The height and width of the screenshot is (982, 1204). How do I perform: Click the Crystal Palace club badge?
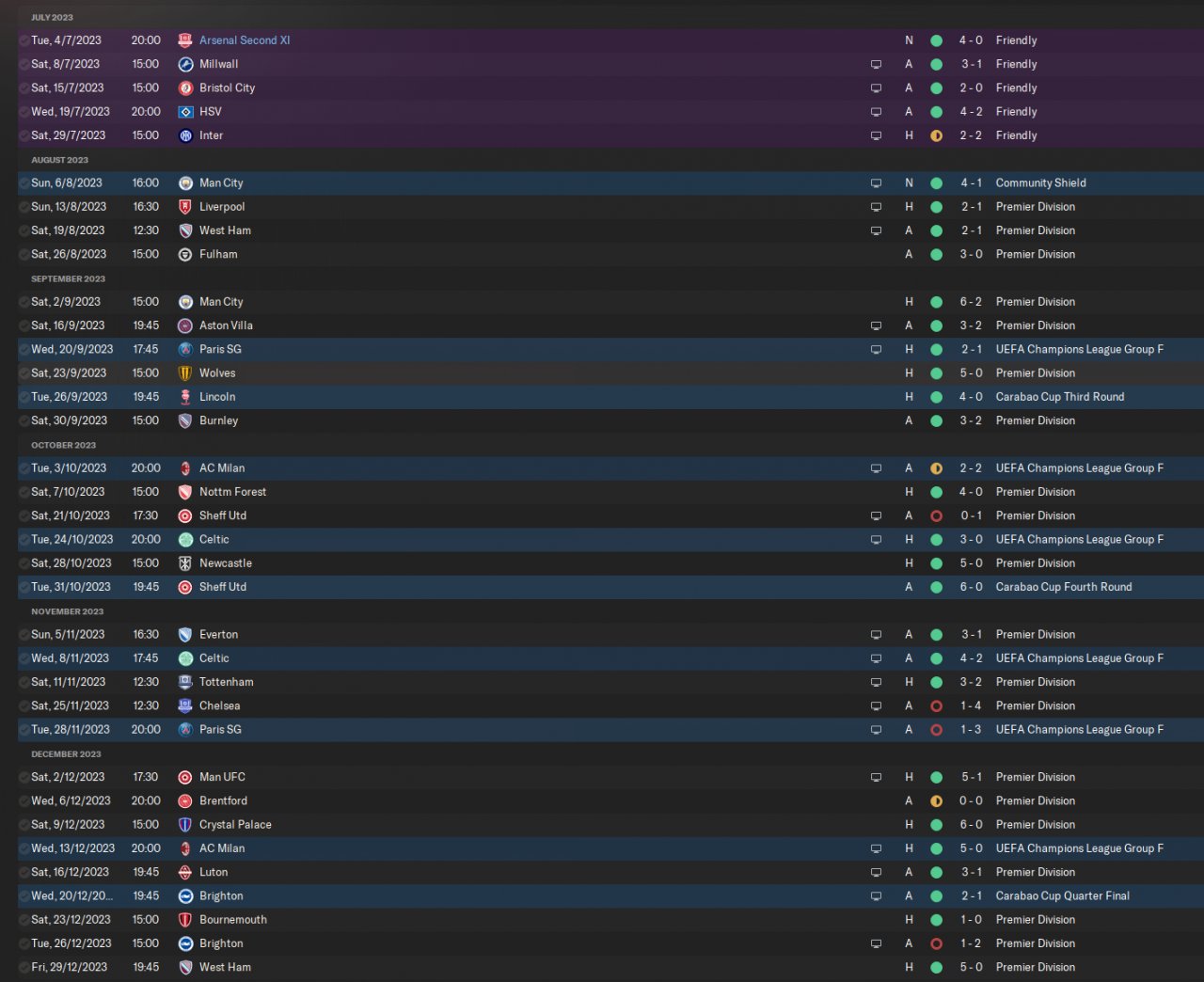(185, 825)
